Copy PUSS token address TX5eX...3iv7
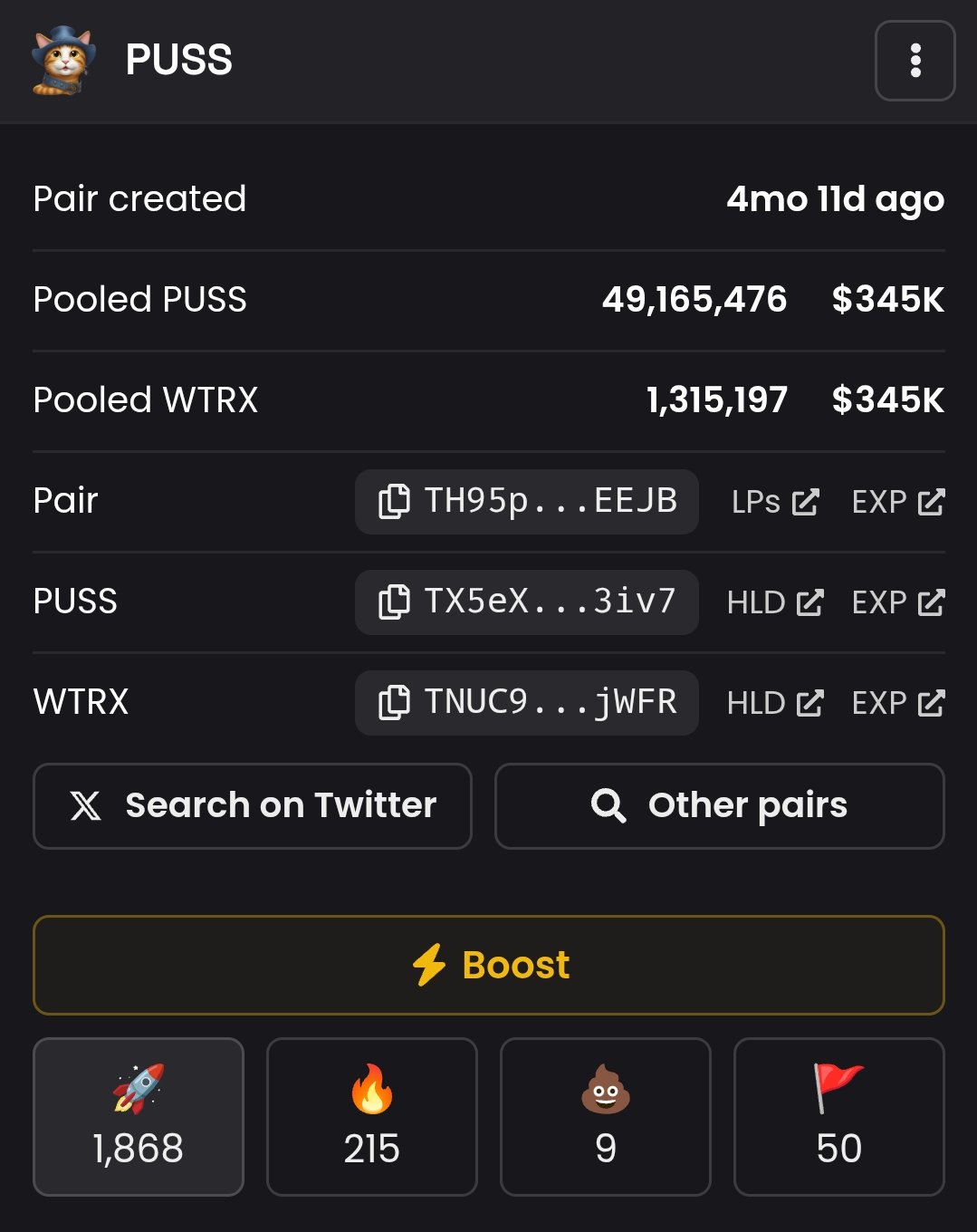This screenshot has width=977, height=1232. point(526,602)
